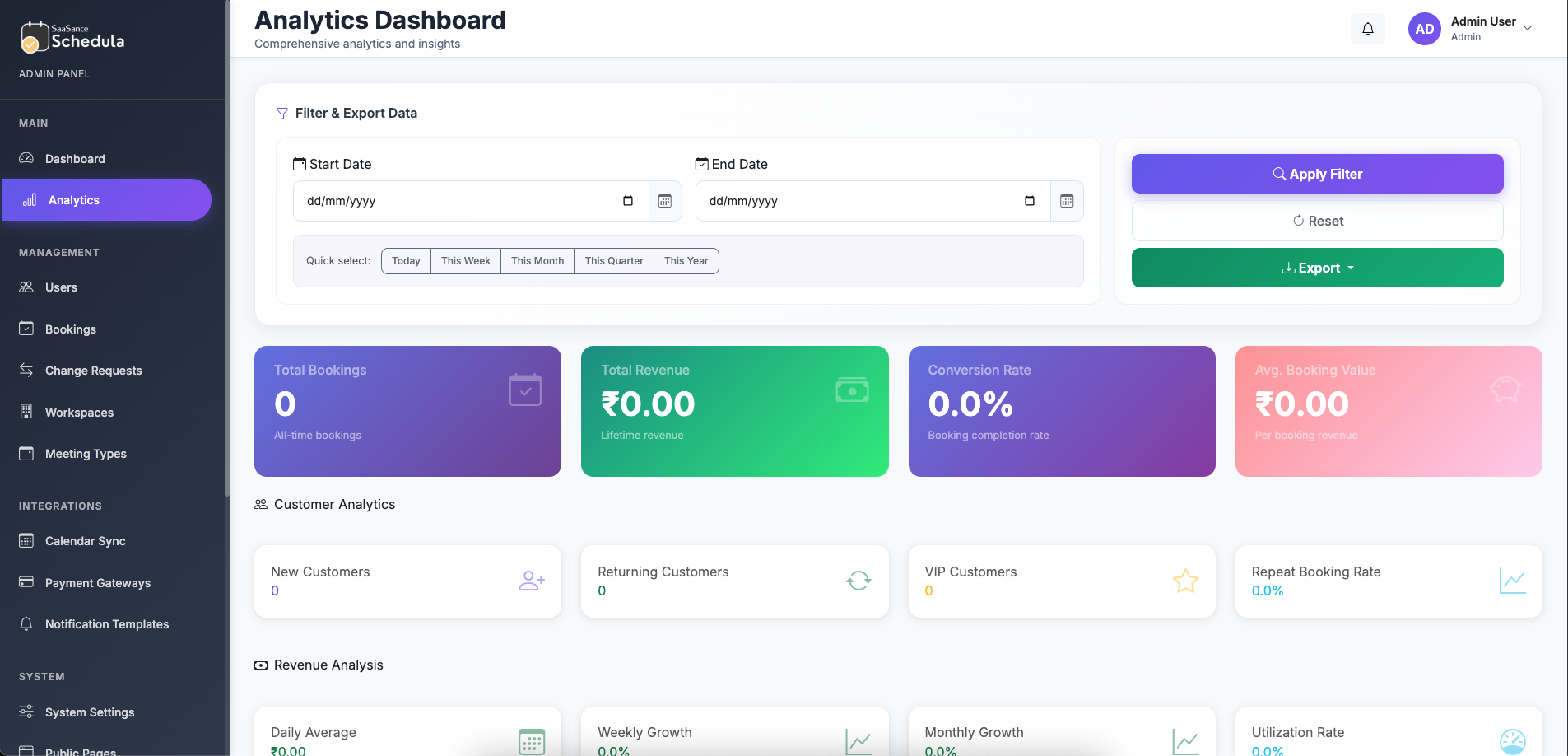Viewport: 1568px width, 756px height.
Task: Click inside the End Date input field
Action: [864, 201]
